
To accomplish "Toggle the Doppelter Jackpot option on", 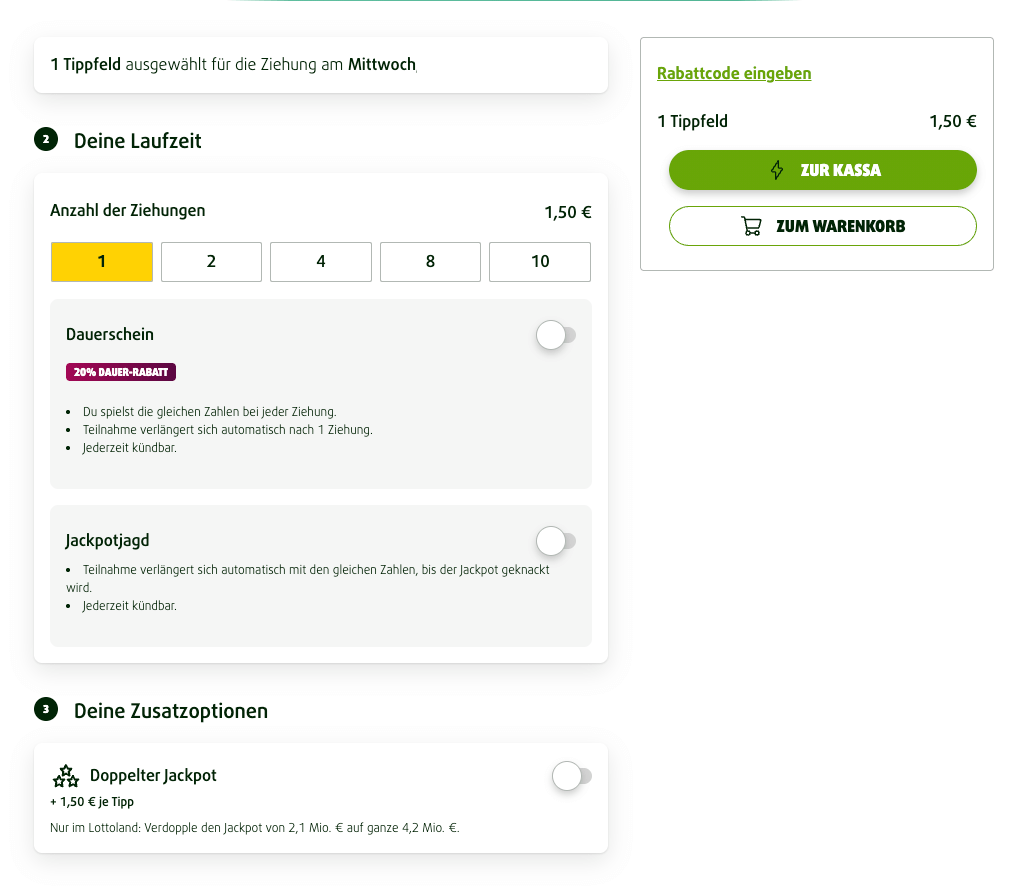I will (x=571, y=776).
